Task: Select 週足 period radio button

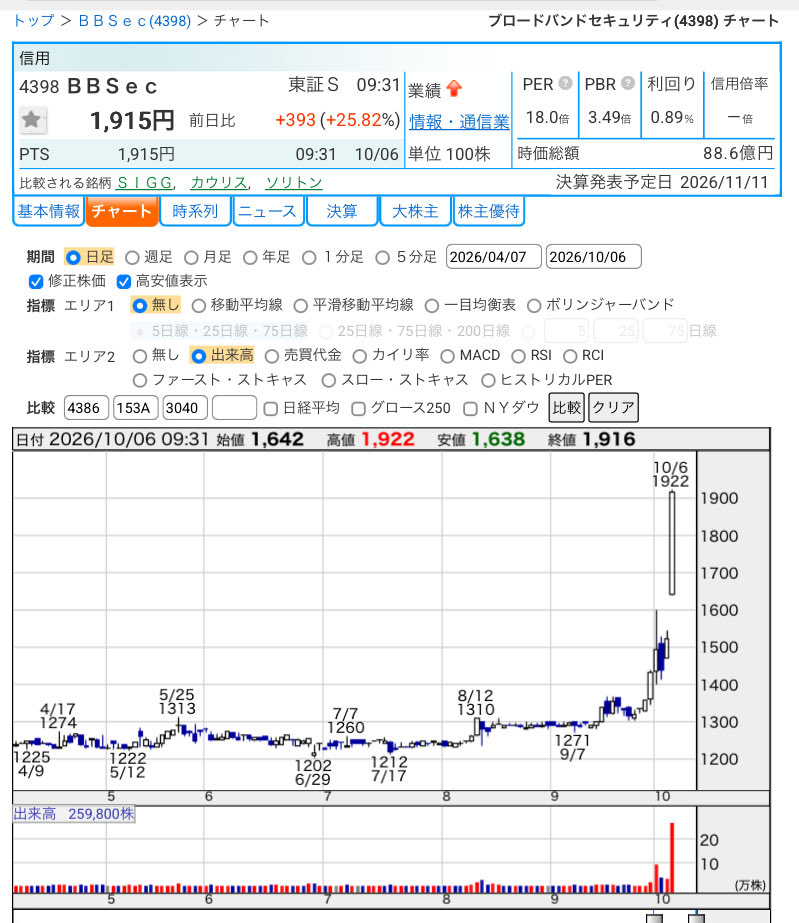Action: pos(132,258)
